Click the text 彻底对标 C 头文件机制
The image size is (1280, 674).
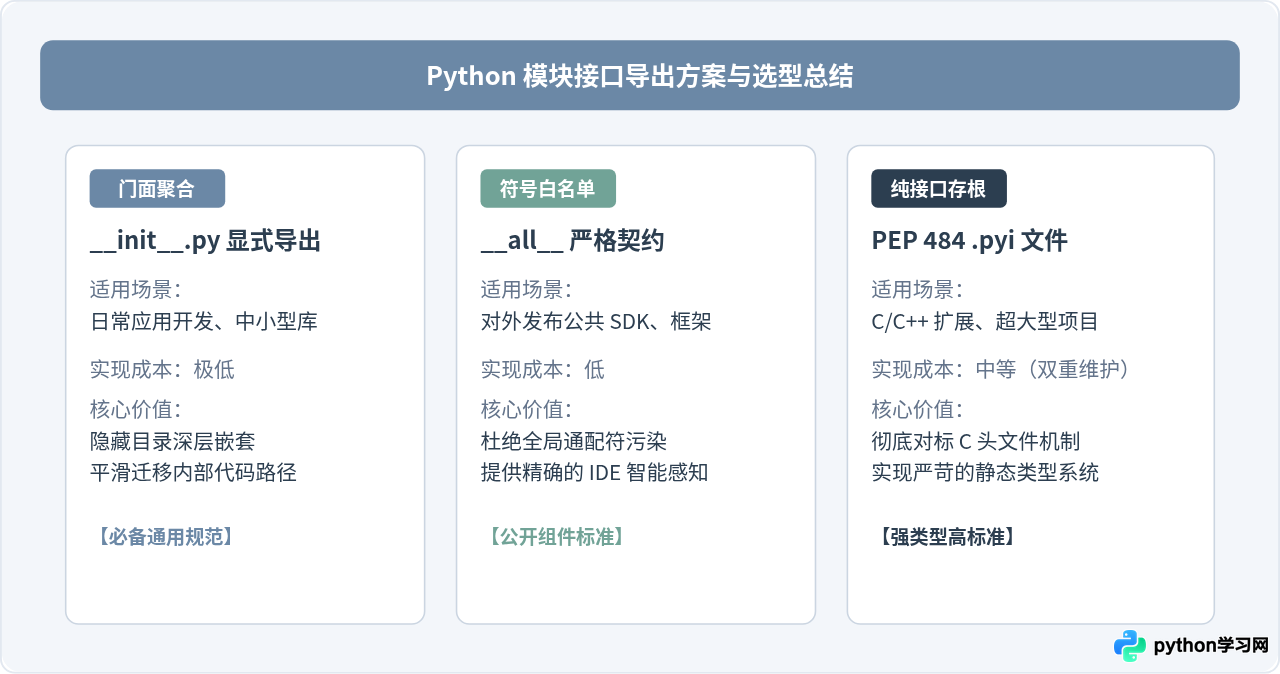coord(976,442)
